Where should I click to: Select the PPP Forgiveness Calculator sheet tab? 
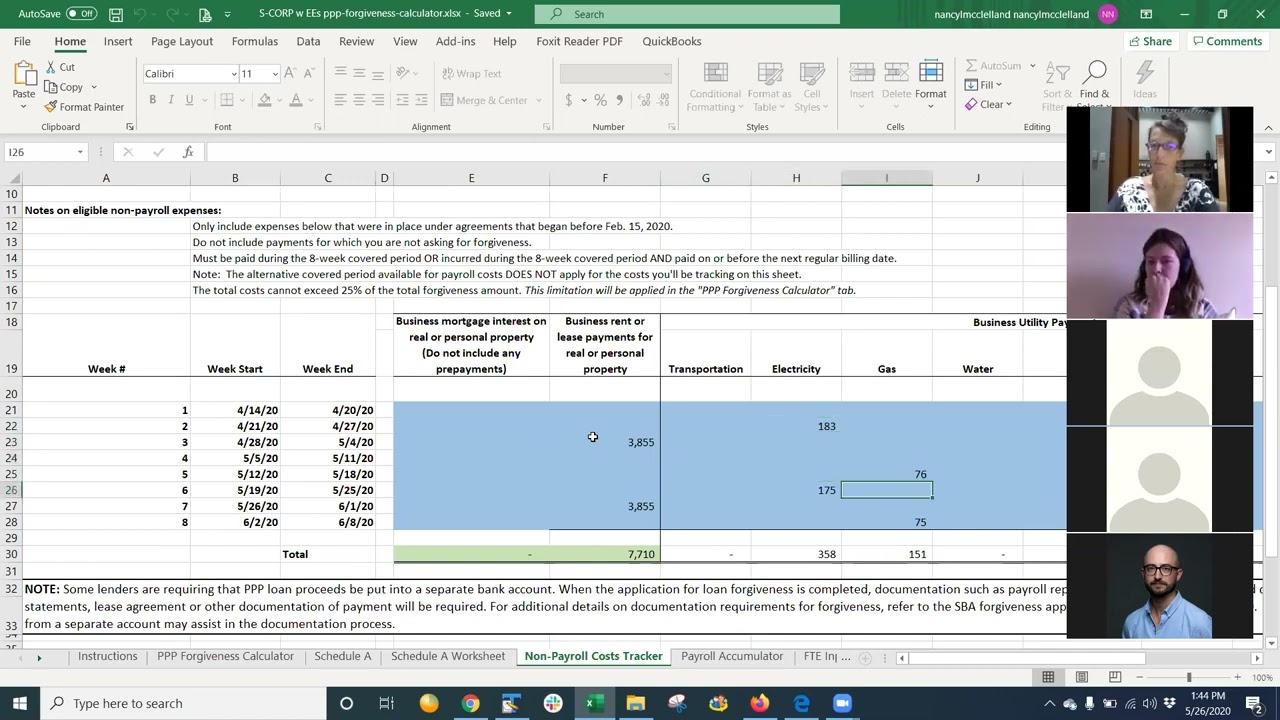(x=225, y=656)
